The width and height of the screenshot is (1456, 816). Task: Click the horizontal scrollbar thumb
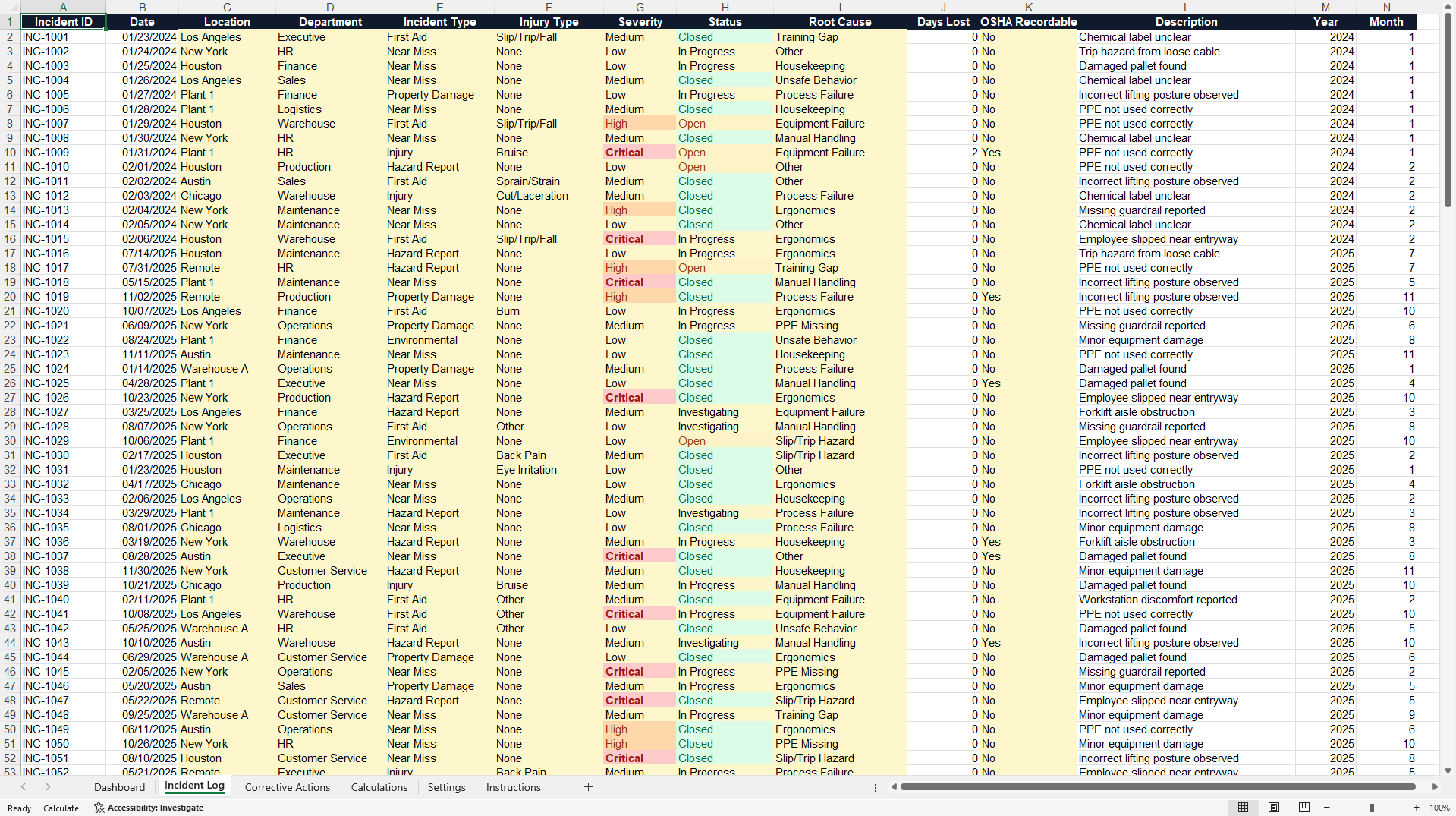(1157, 787)
